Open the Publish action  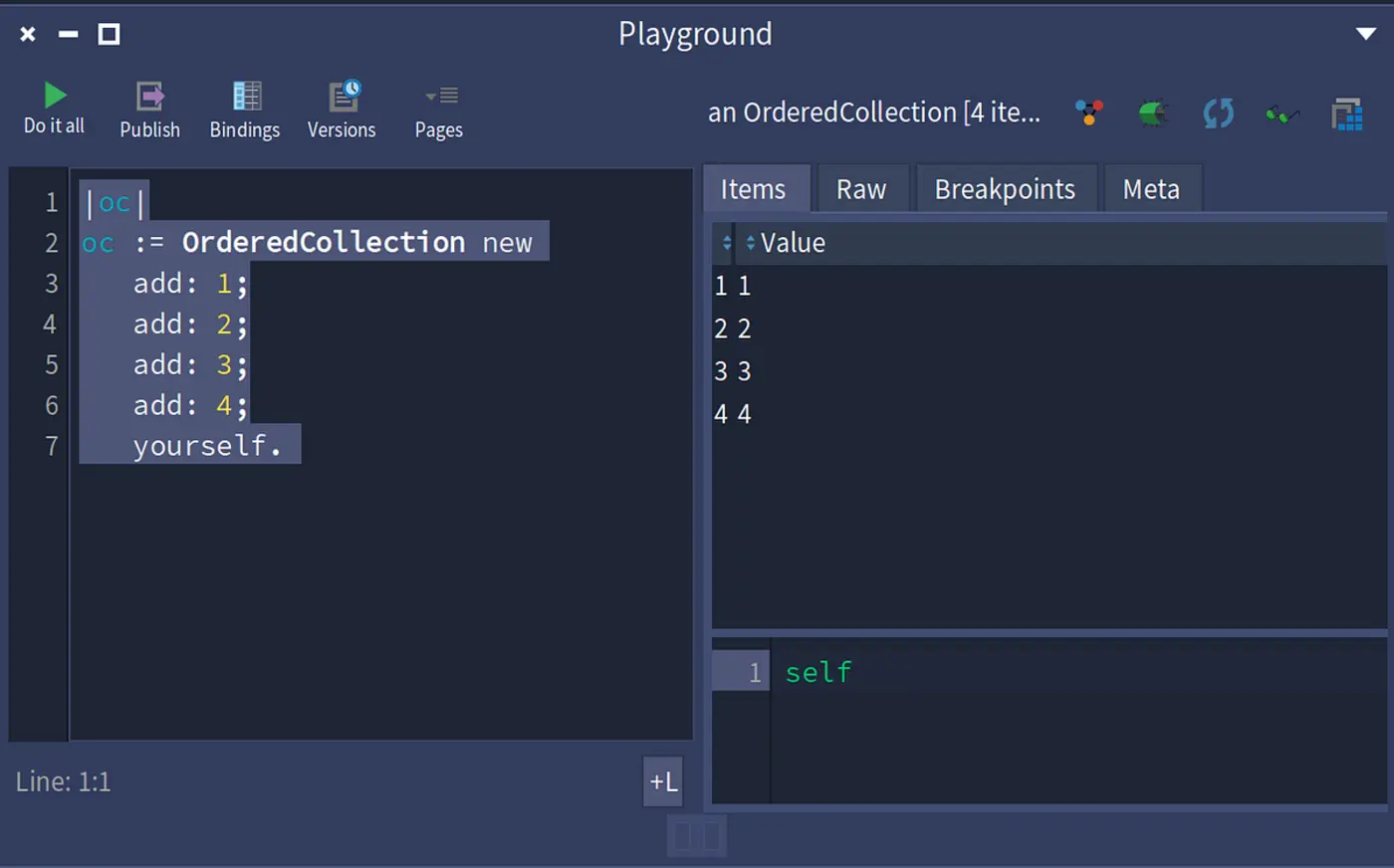(x=150, y=109)
